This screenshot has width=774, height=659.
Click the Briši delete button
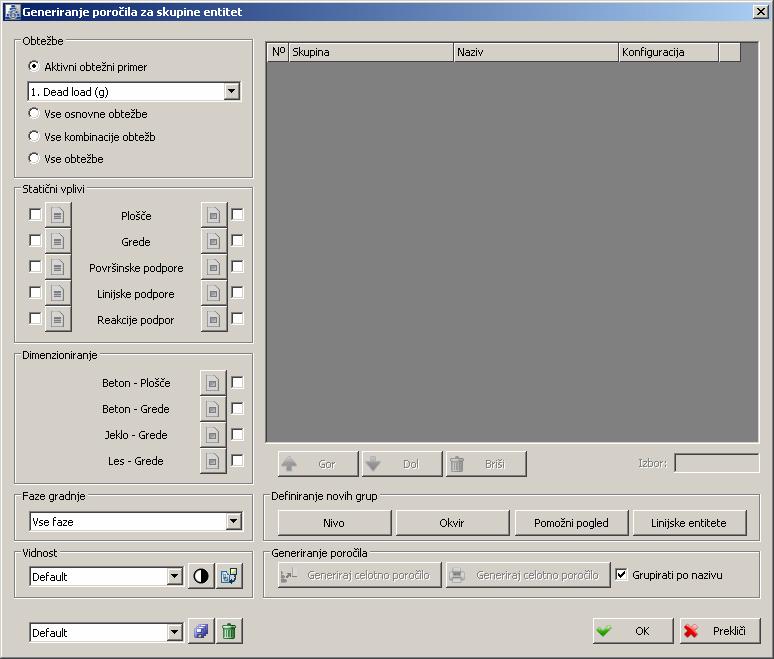pyautogui.click(x=486, y=464)
